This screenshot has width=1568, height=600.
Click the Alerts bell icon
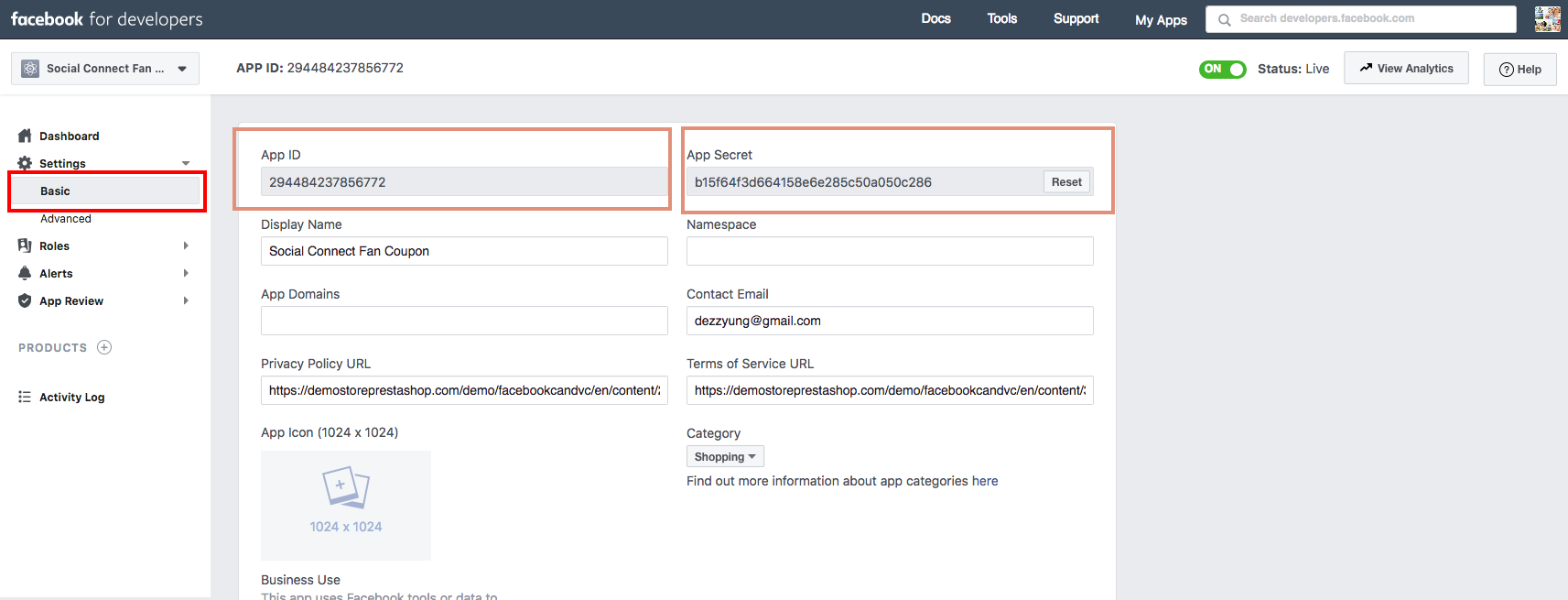coord(25,273)
